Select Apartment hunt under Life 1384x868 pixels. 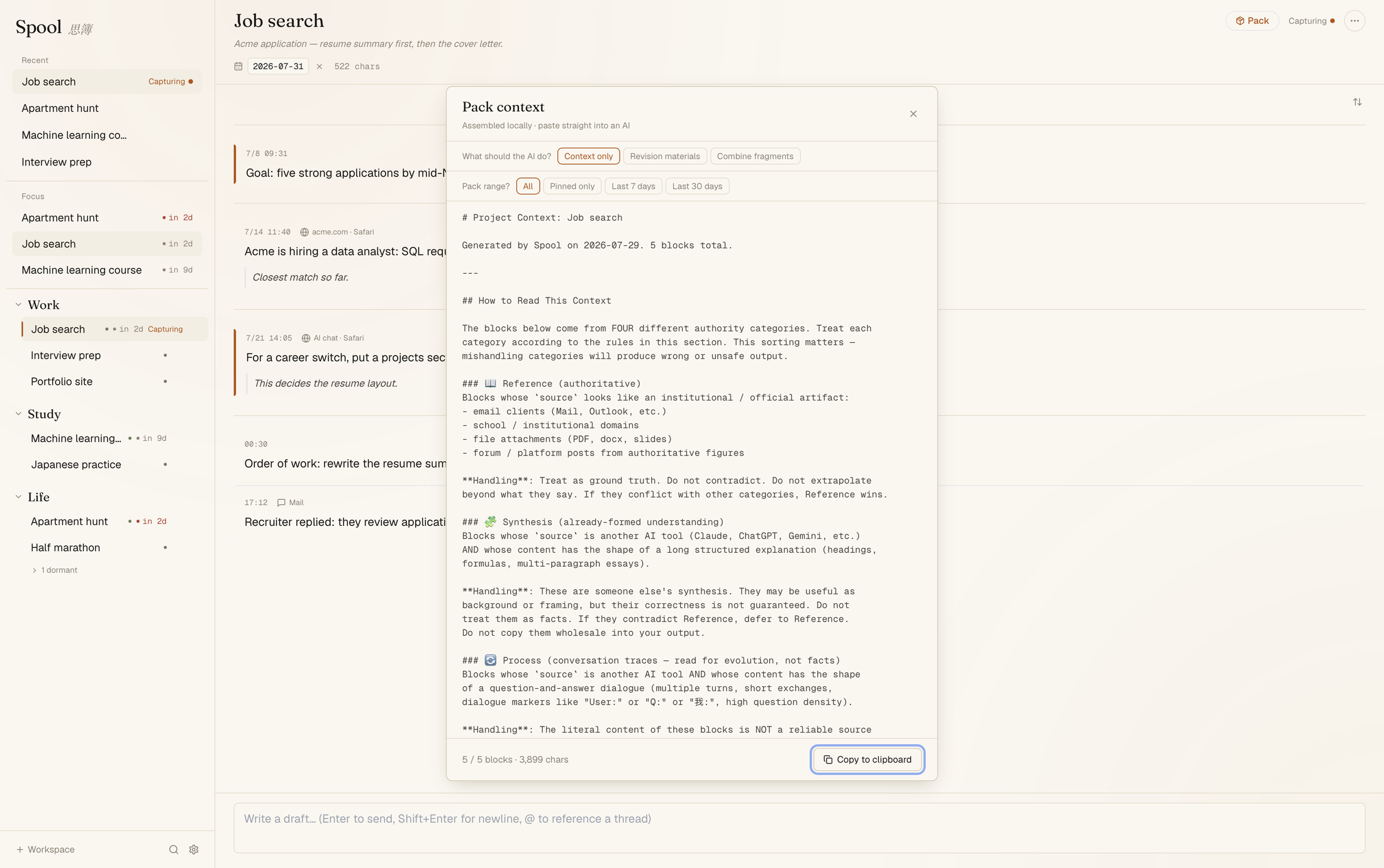114,521
